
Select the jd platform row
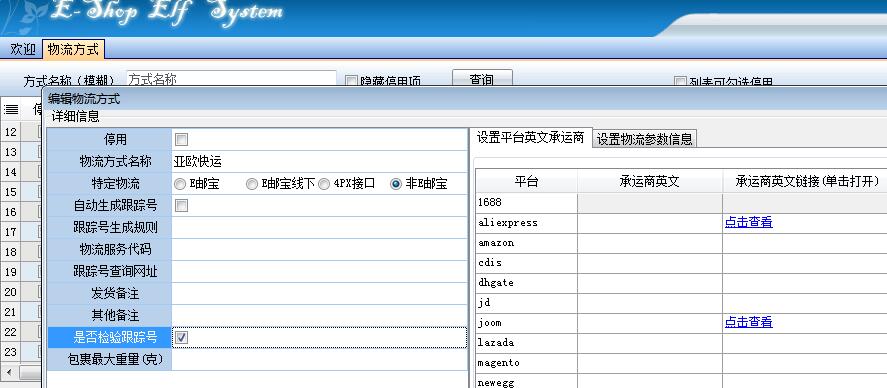(526, 303)
